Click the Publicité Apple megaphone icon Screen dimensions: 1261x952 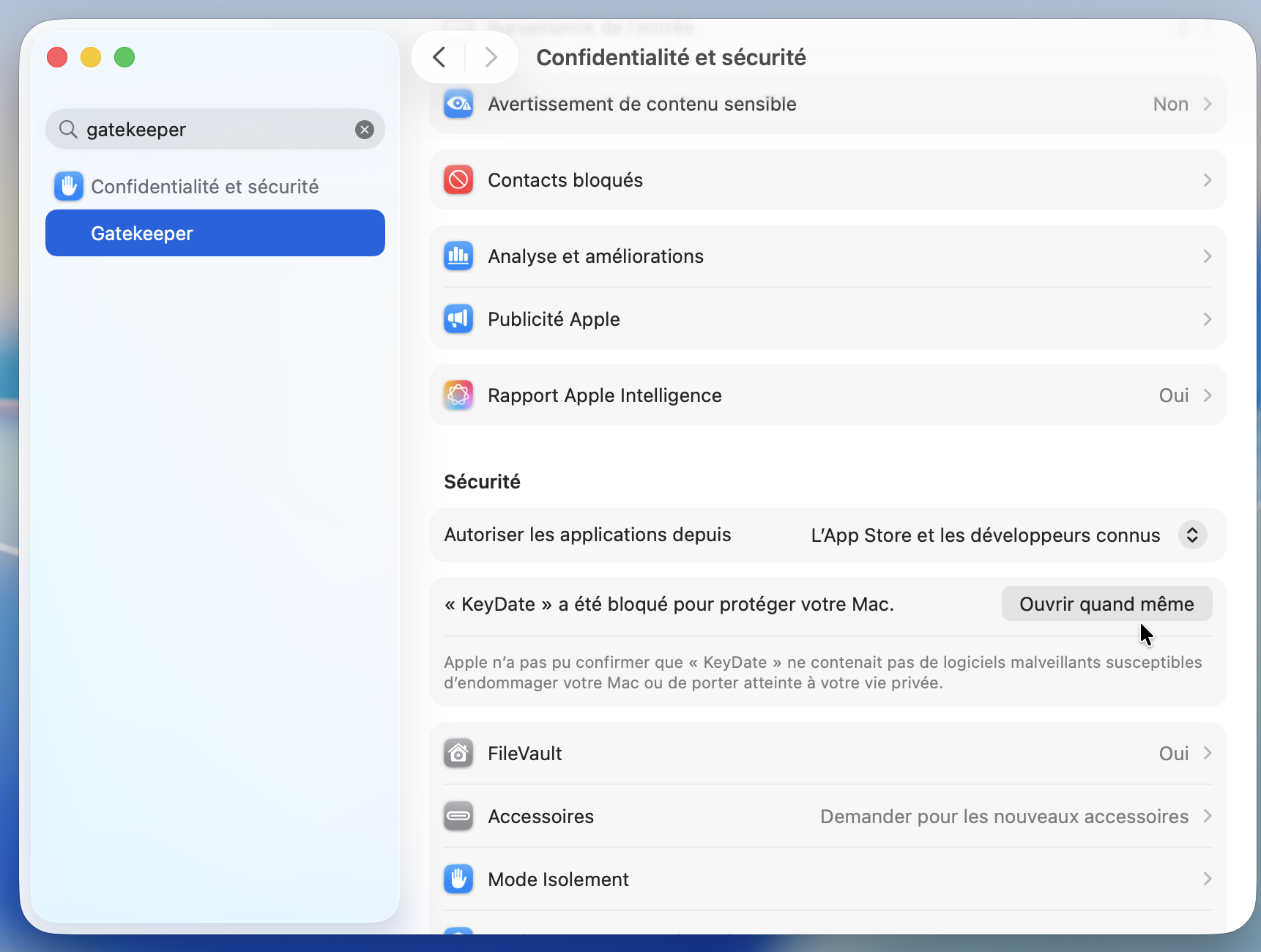458,319
